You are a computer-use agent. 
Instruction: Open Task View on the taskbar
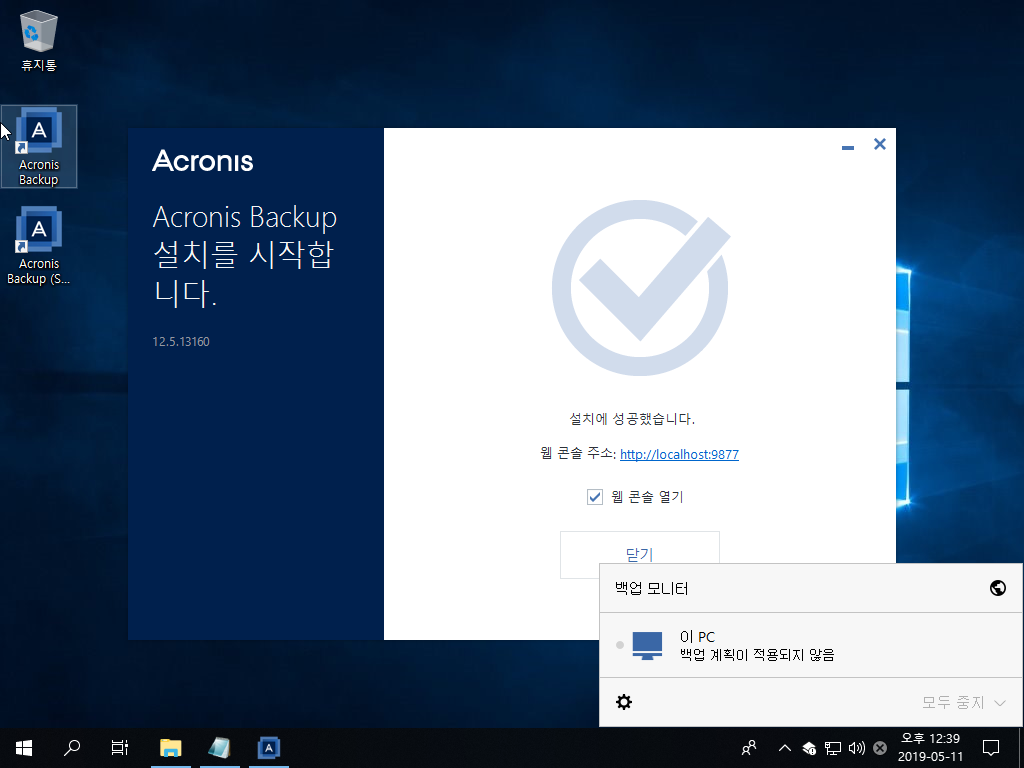pos(120,748)
